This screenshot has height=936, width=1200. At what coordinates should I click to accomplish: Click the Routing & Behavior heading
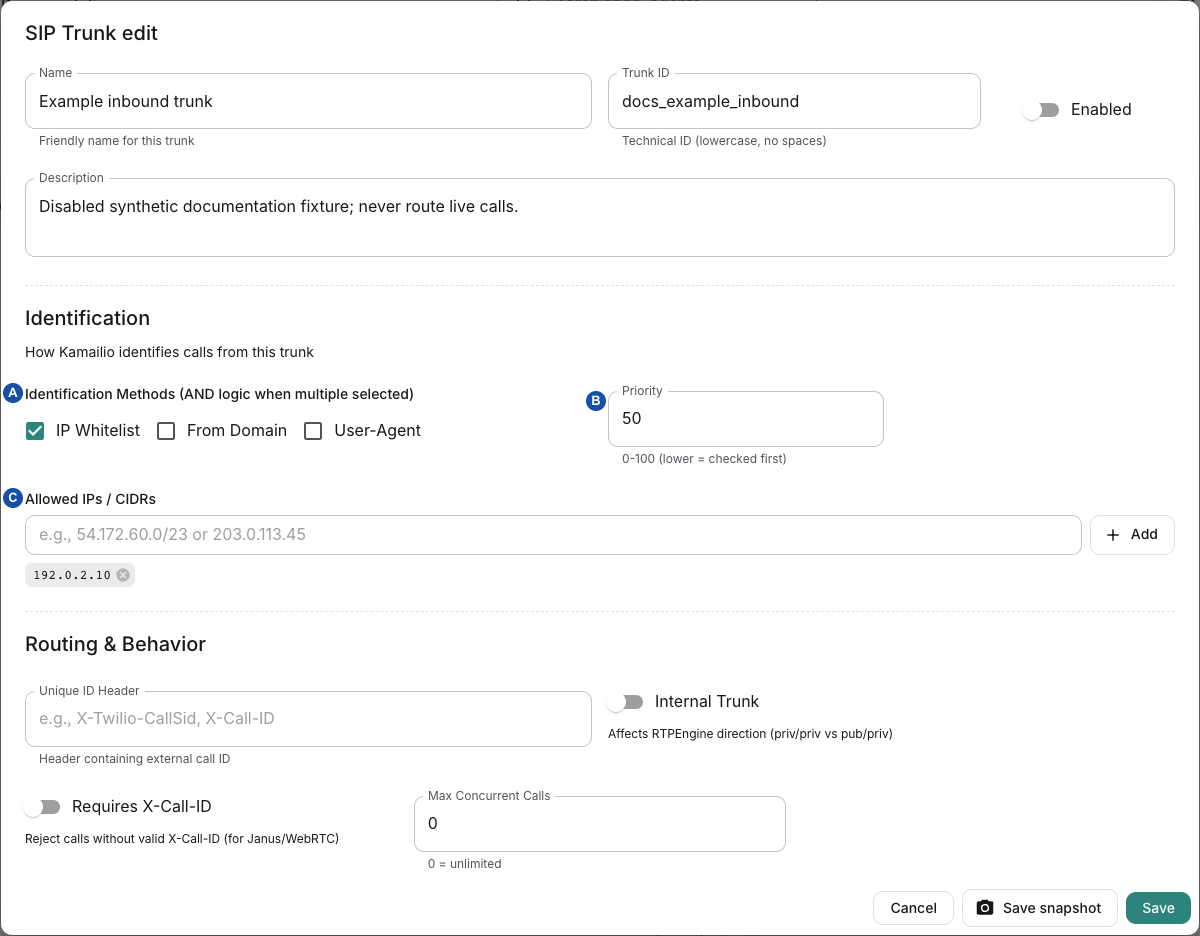pos(115,644)
